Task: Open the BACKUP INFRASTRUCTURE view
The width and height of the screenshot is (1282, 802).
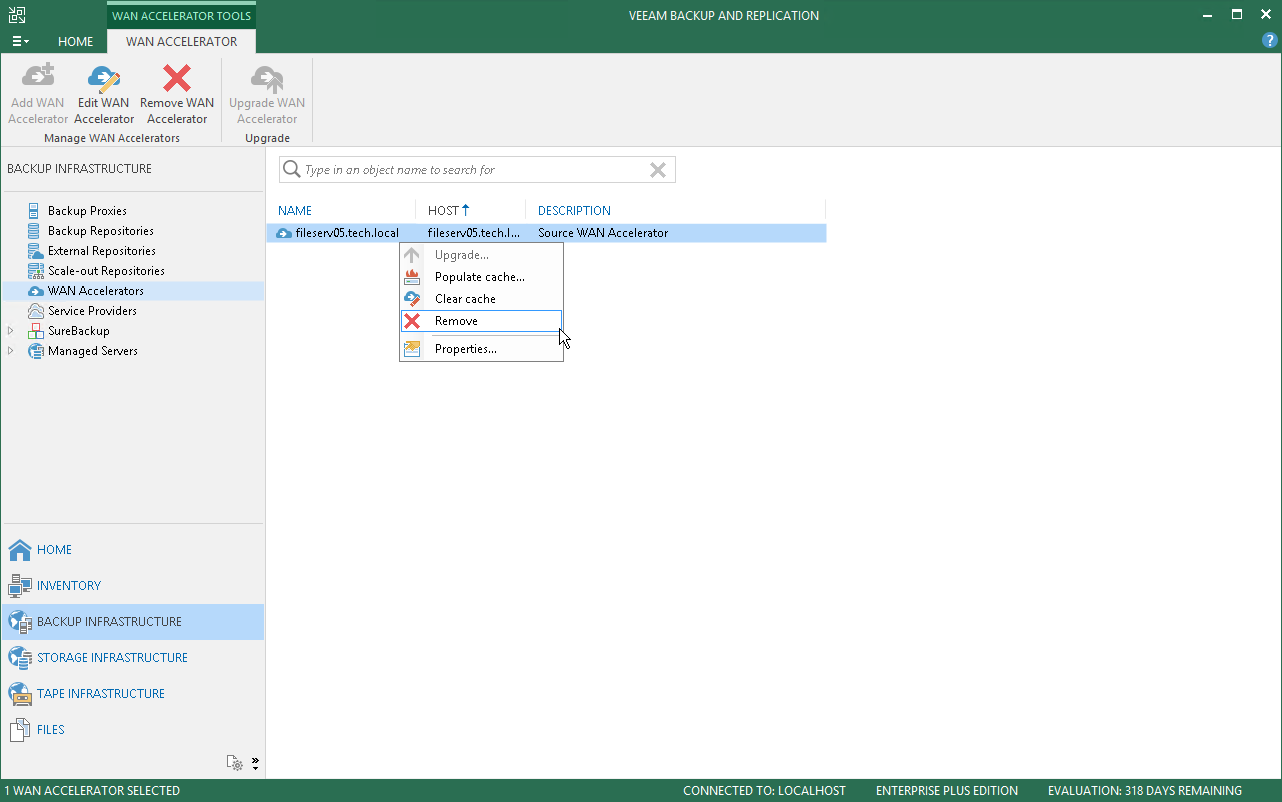Action: tap(133, 622)
